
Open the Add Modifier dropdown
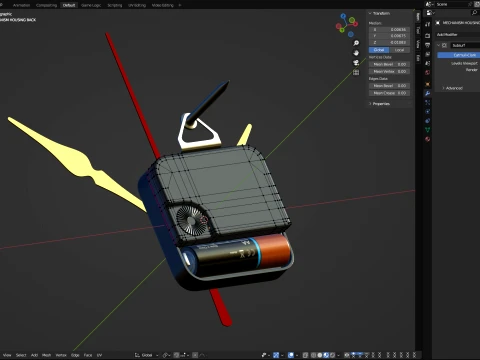click(458, 35)
